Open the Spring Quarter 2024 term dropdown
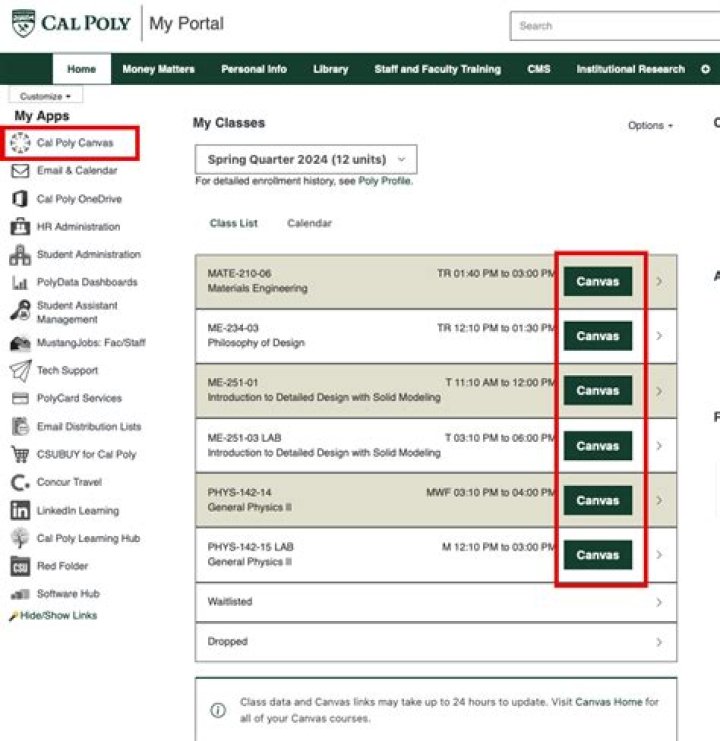Viewport: 720px width, 741px height. coord(306,159)
